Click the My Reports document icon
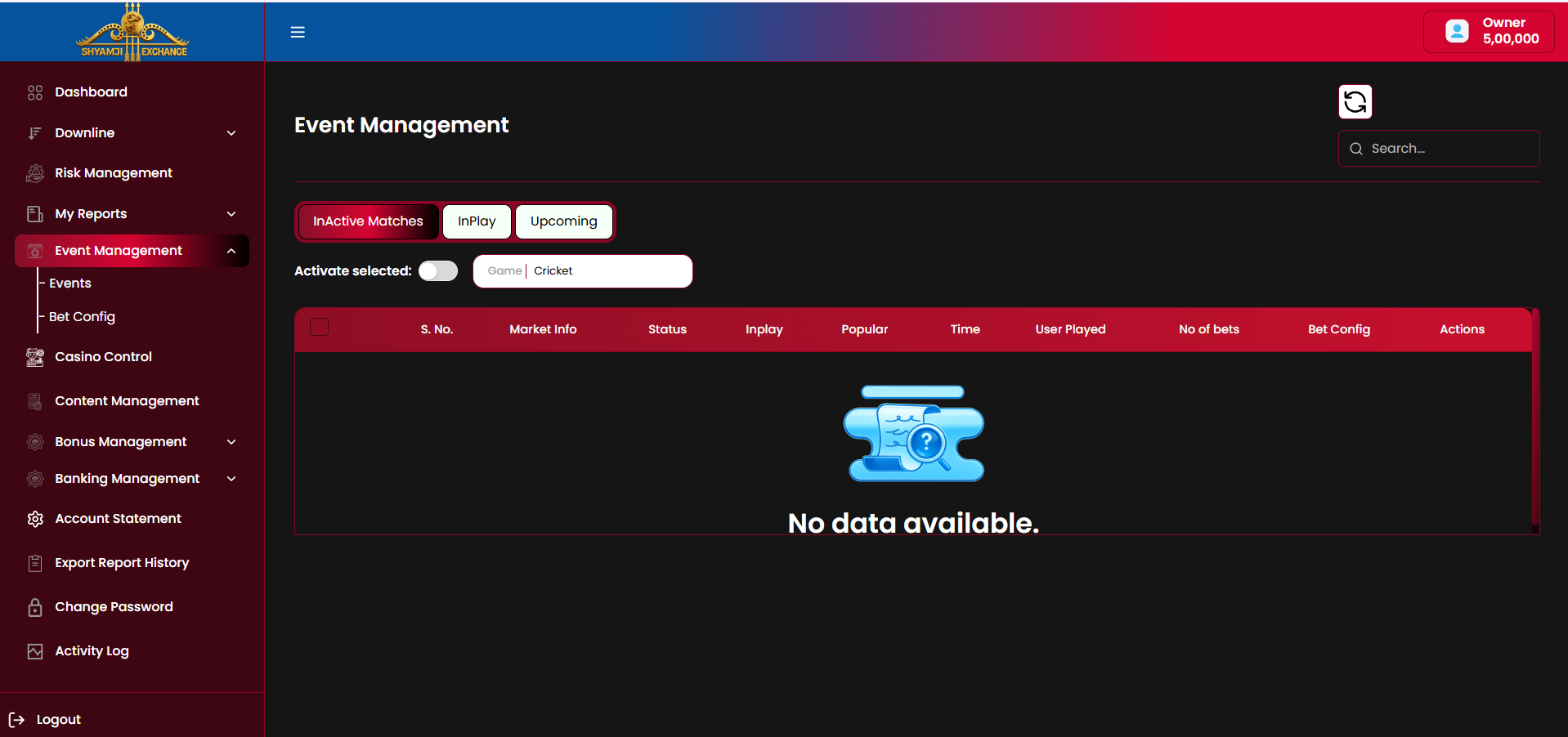The width and height of the screenshot is (1568, 737). click(35, 214)
